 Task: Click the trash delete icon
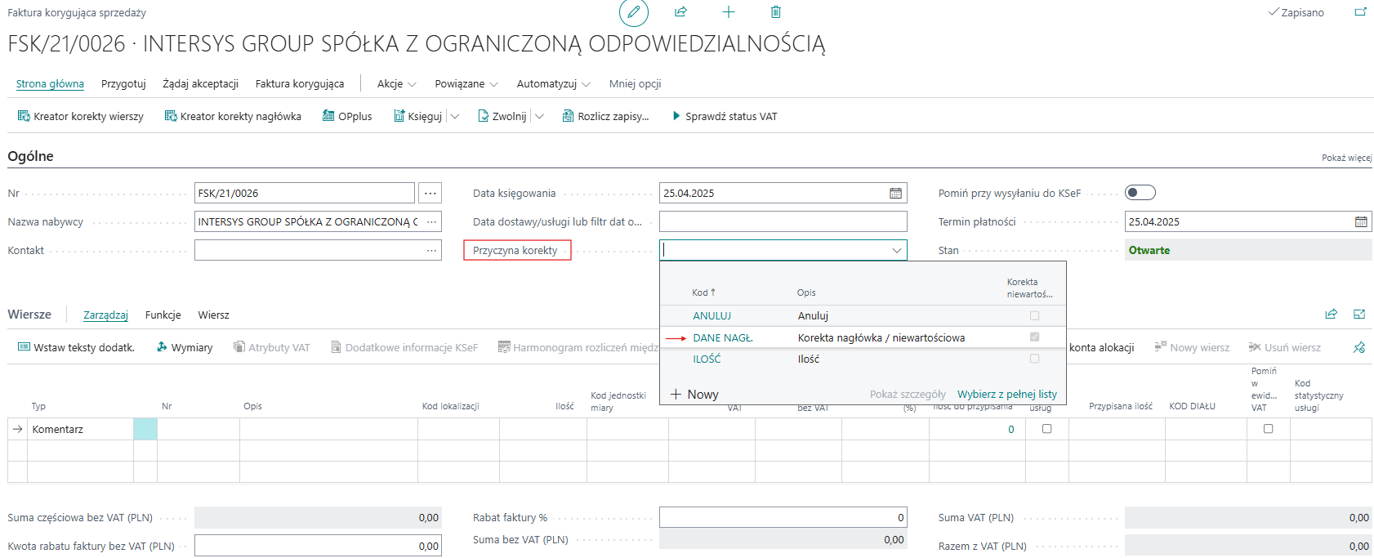point(776,13)
